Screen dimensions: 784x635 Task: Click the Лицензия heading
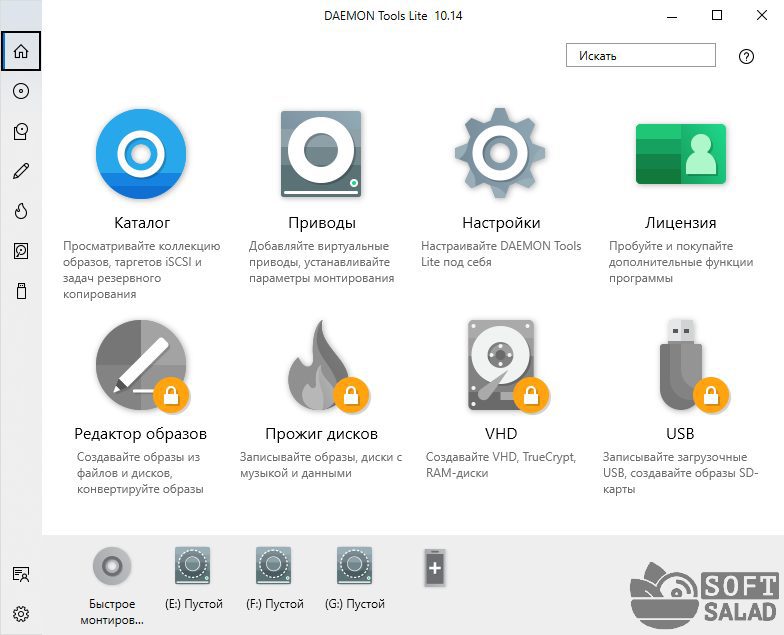pyautogui.click(x=680, y=223)
